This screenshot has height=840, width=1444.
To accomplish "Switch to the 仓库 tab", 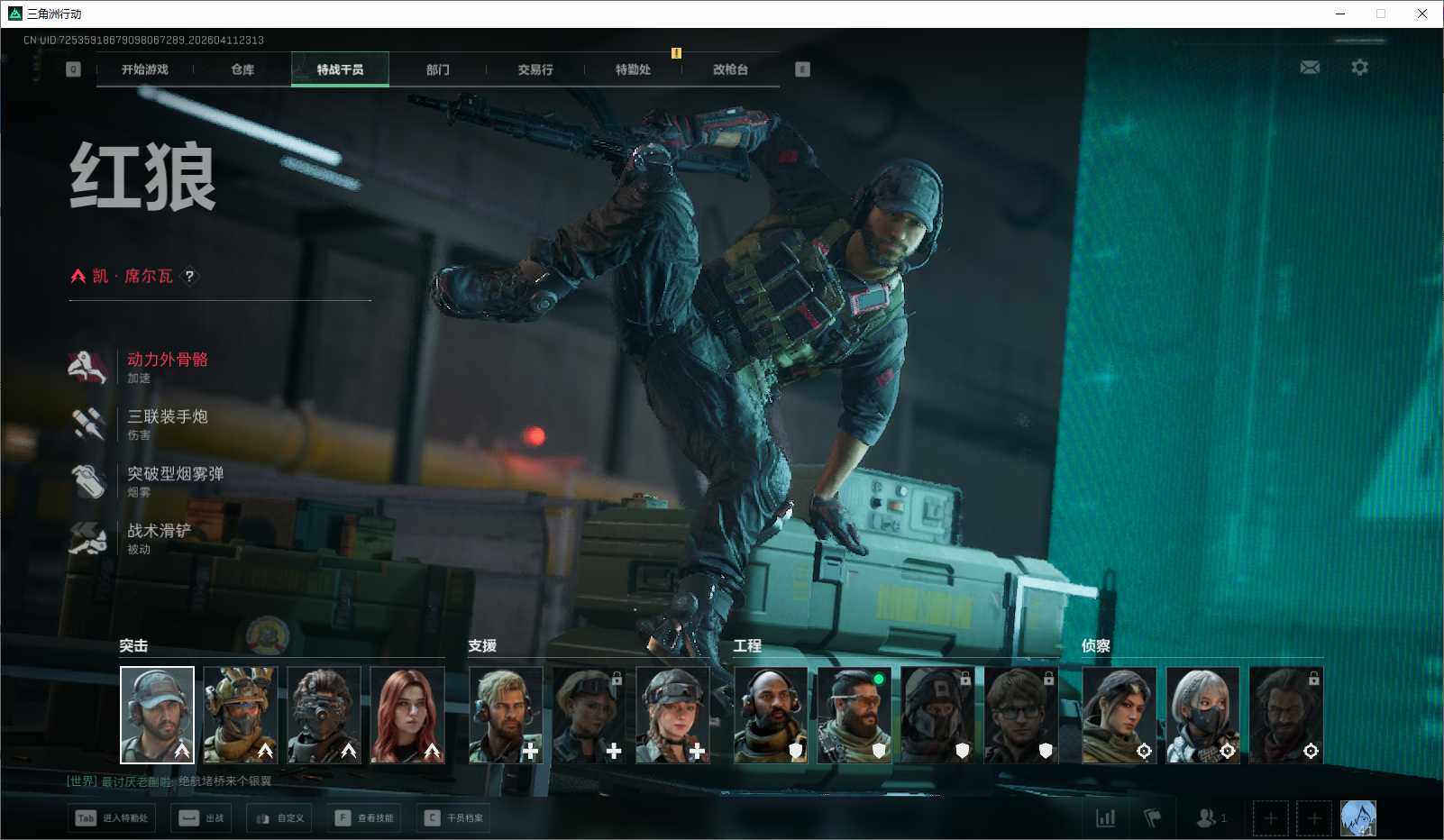I will click(242, 69).
